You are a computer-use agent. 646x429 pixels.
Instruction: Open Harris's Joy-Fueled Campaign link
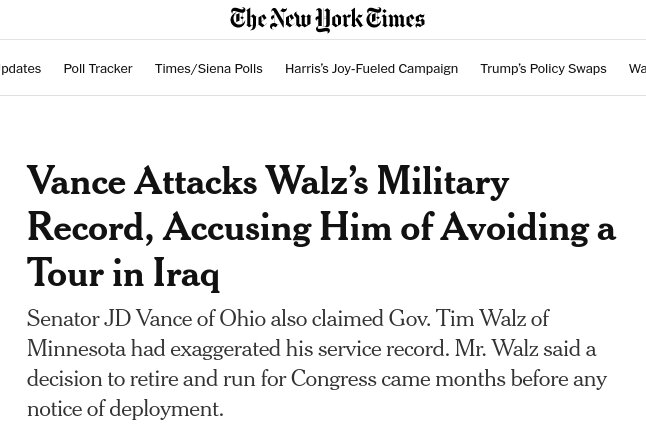pos(371,69)
